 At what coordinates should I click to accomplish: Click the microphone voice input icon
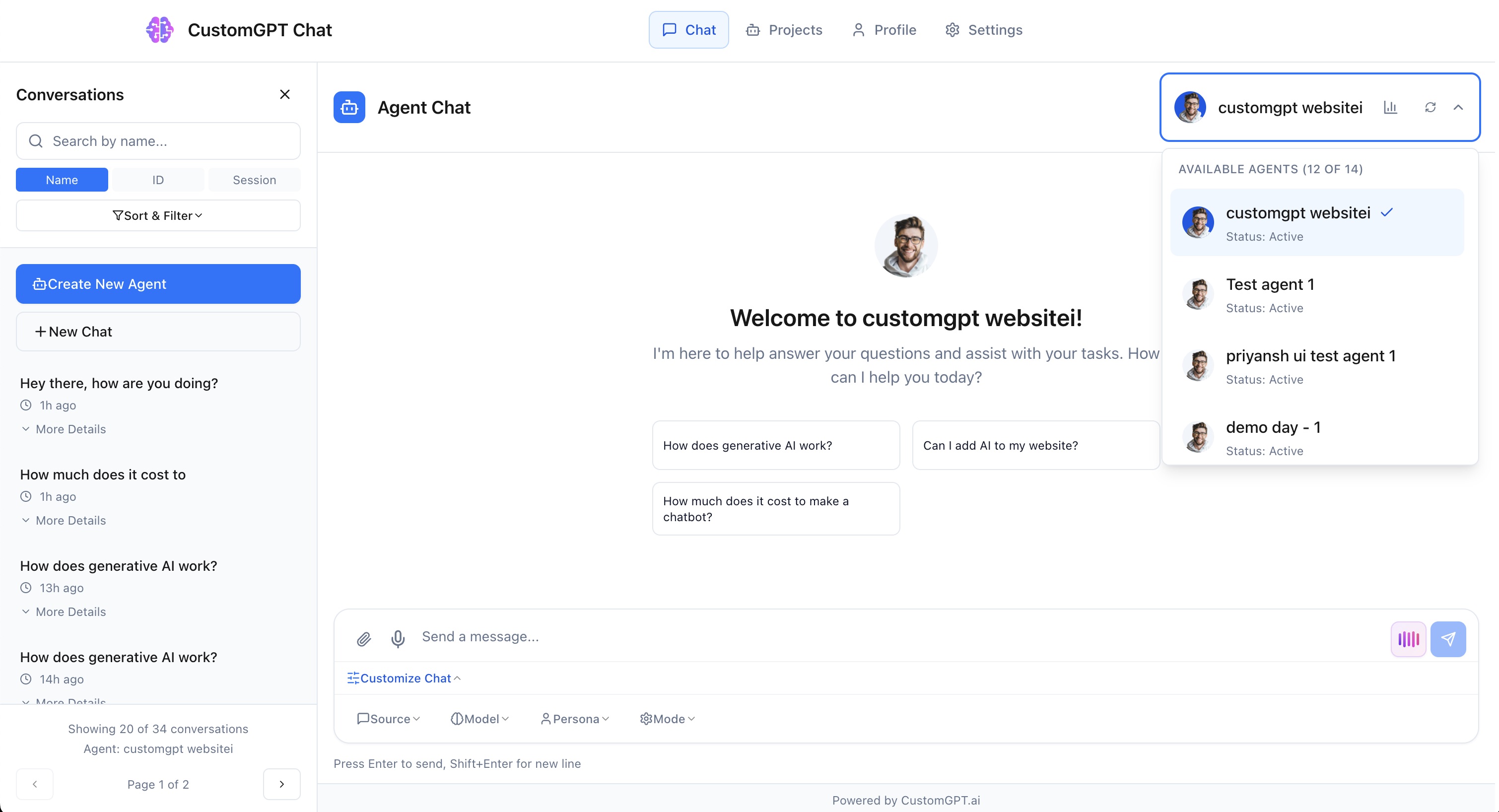[398, 639]
